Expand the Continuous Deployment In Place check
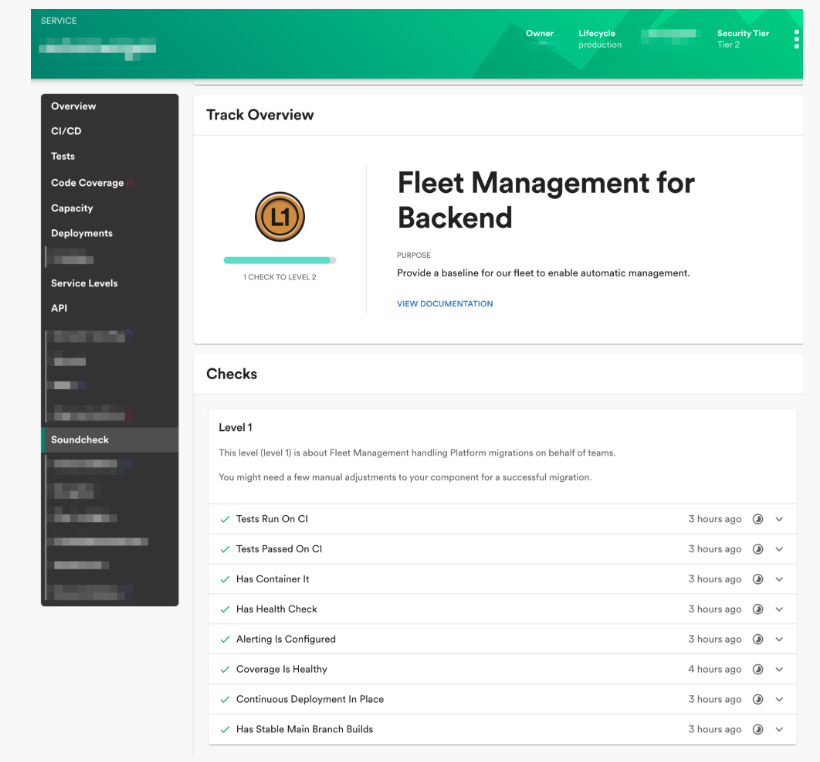 [x=779, y=700]
